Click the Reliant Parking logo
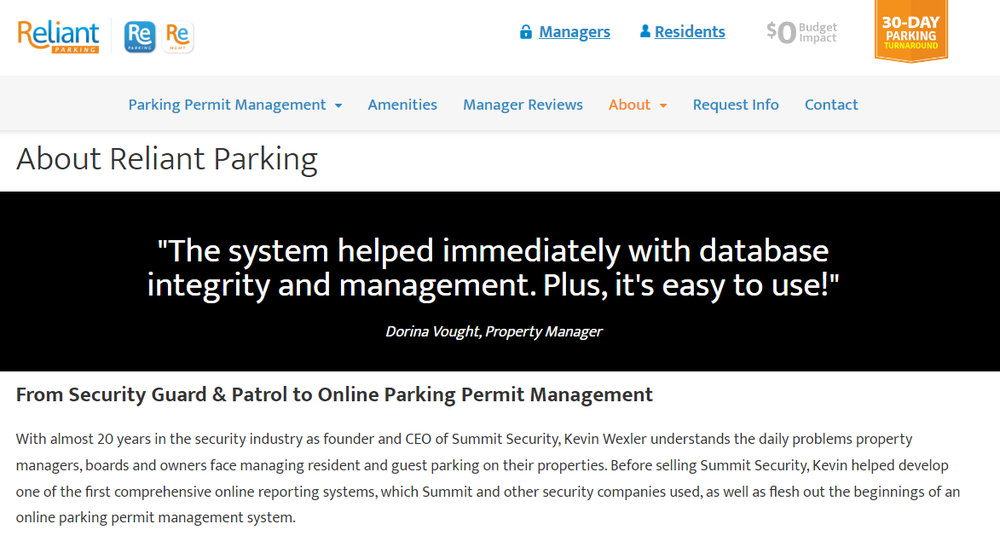The height and width of the screenshot is (534, 1000). (x=58, y=37)
